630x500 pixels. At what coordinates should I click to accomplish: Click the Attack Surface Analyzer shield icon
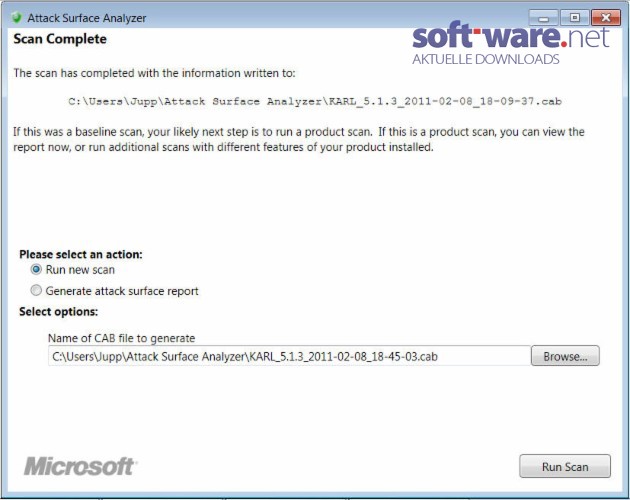(16, 18)
